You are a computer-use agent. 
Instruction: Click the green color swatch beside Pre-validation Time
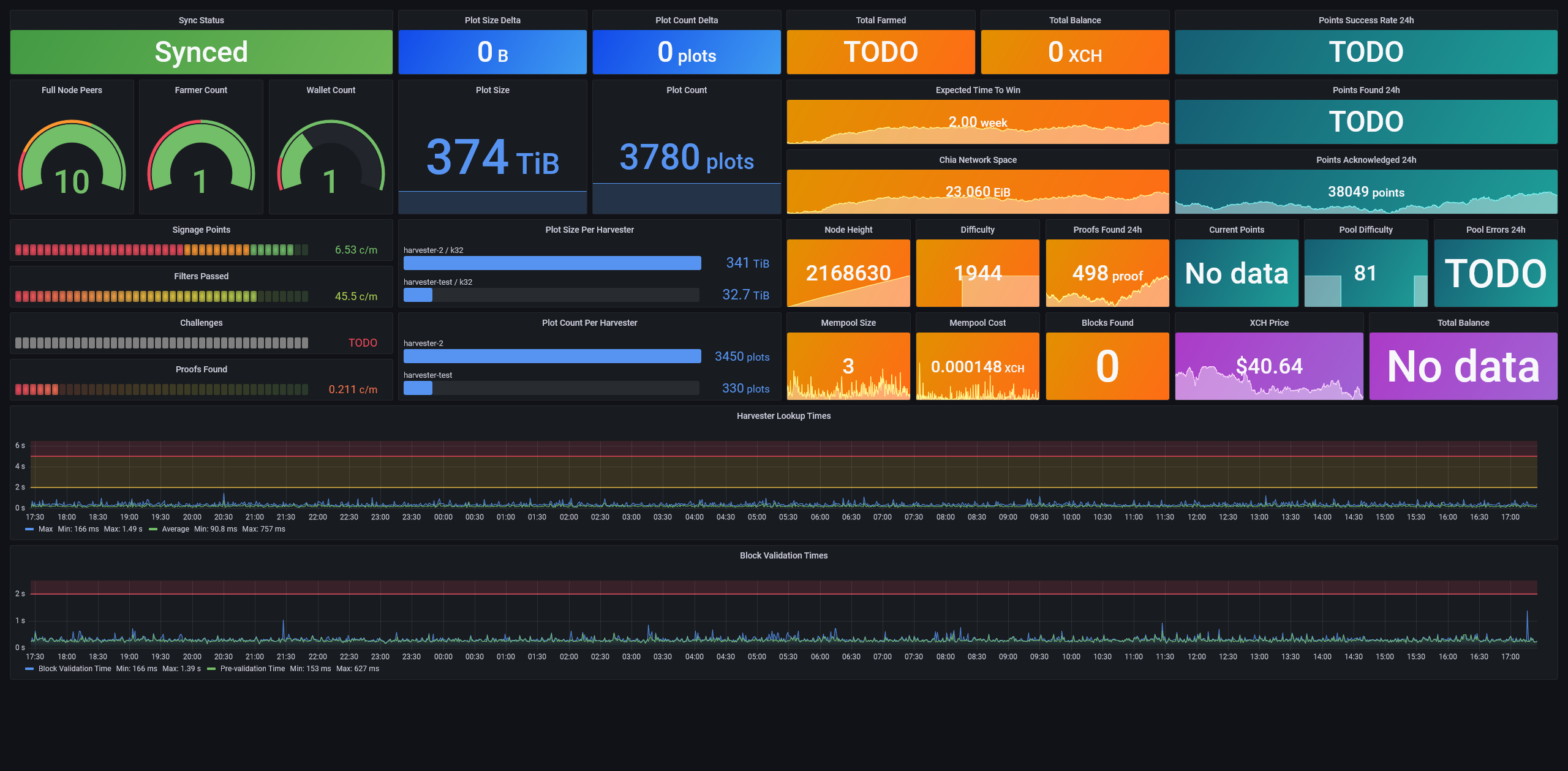pyautogui.click(x=211, y=669)
